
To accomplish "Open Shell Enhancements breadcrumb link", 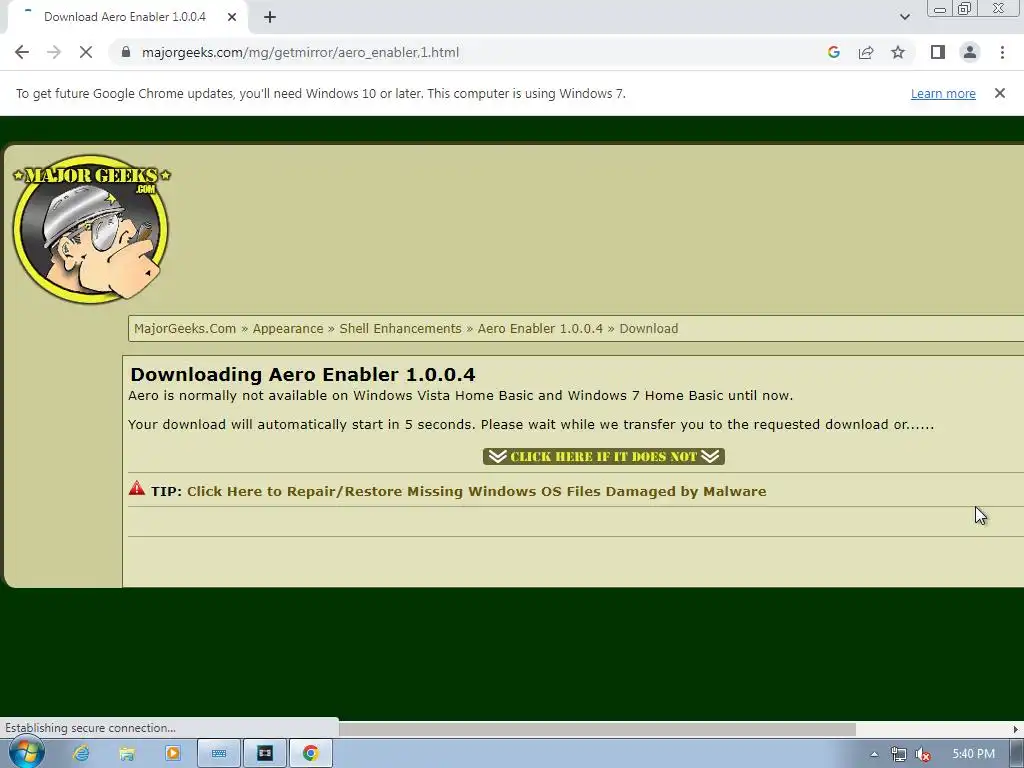I will click(400, 328).
